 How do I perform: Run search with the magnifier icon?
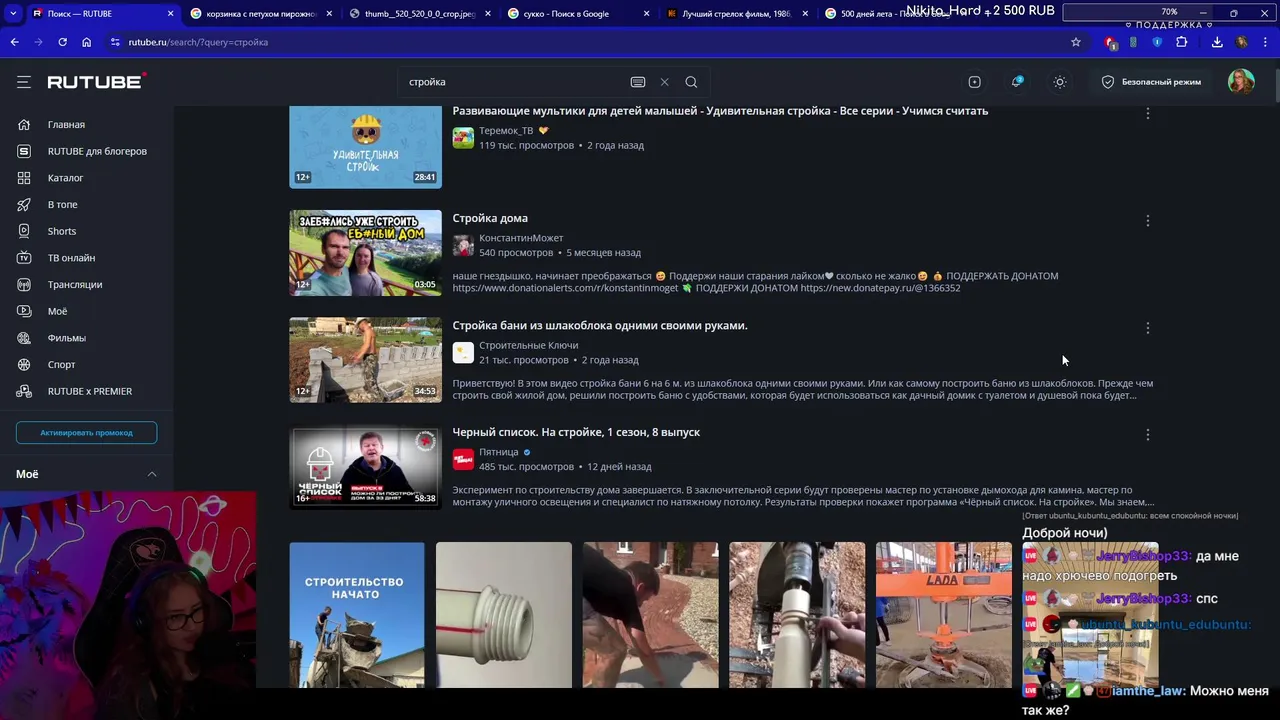pyautogui.click(x=691, y=82)
